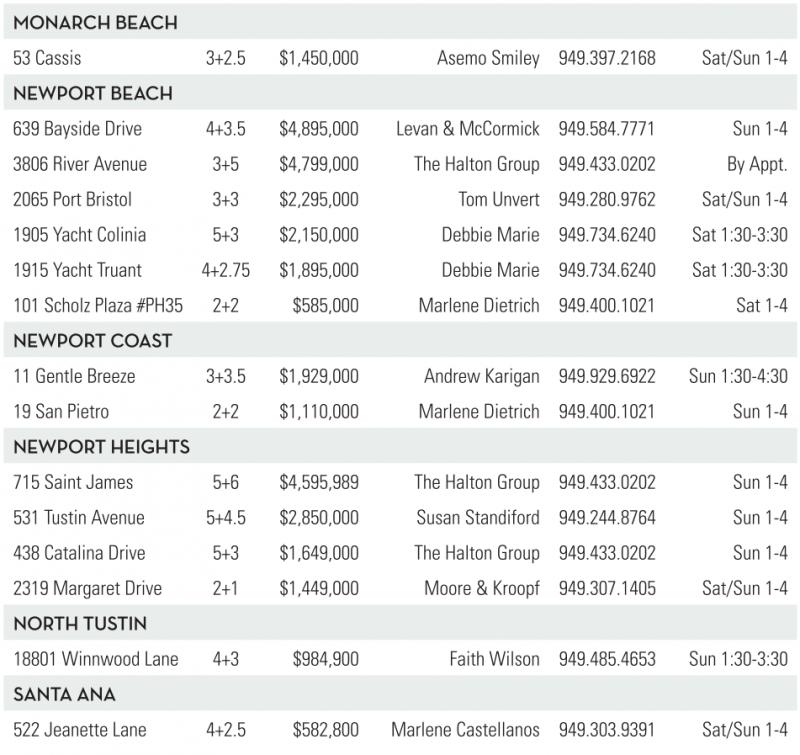Image resolution: width=800 pixels, height=755 pixels.
Task: Click agent Faith Wilson
Action: tap(494, 659)
